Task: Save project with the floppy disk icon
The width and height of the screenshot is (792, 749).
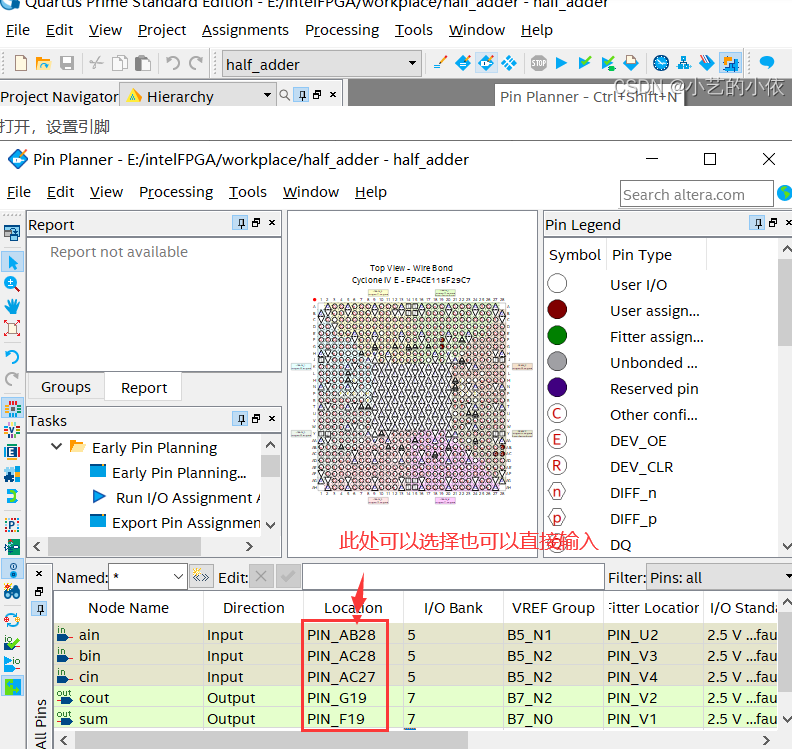Action: click(x=67, y=64)
